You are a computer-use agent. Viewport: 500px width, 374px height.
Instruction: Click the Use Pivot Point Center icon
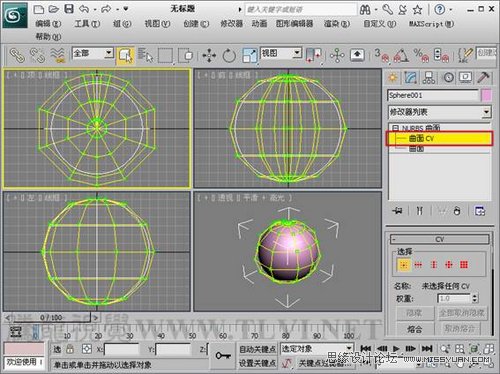click(314, 55)
